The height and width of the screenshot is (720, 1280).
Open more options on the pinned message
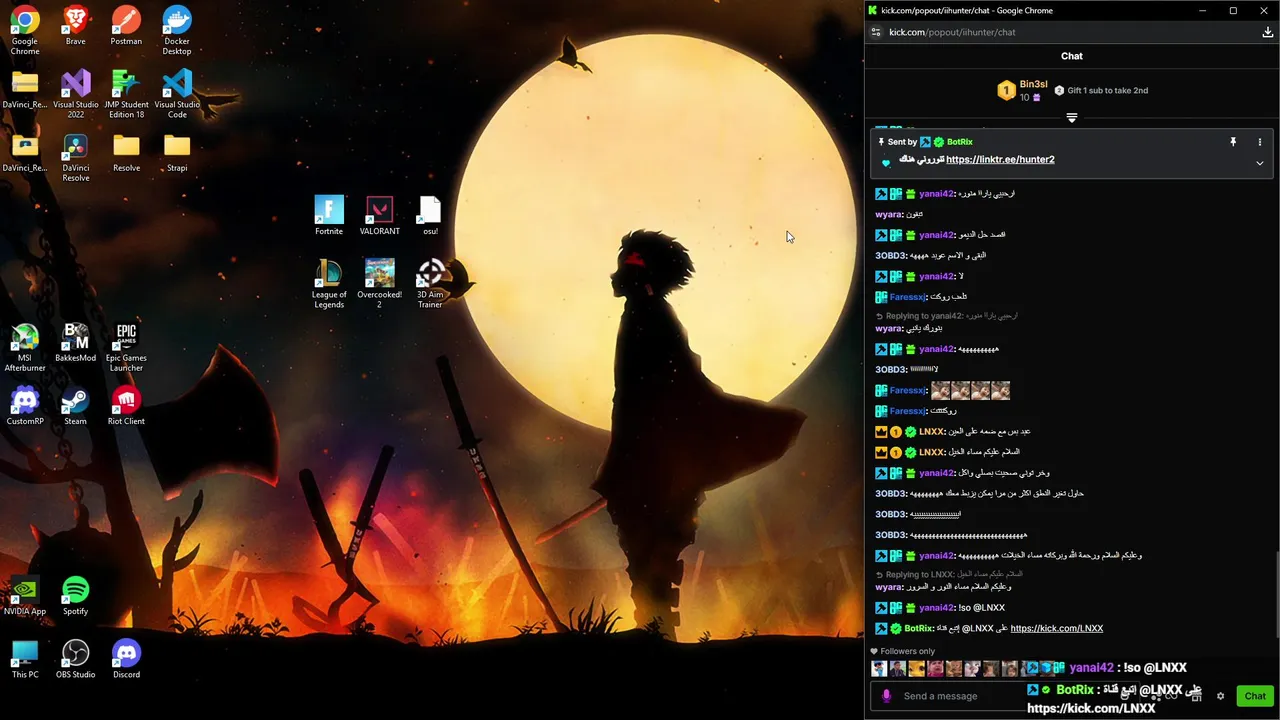(1259, 142)
